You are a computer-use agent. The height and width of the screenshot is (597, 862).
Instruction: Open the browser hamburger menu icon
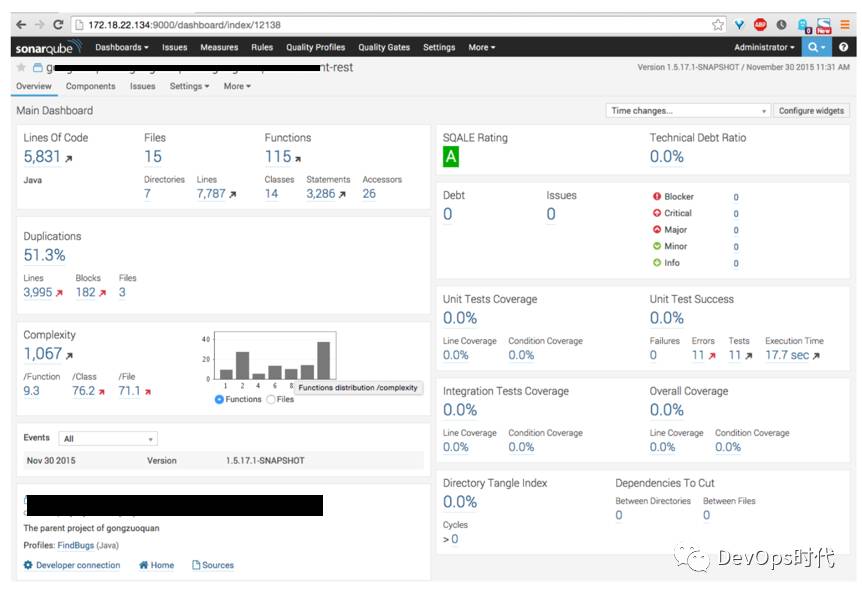844,25
